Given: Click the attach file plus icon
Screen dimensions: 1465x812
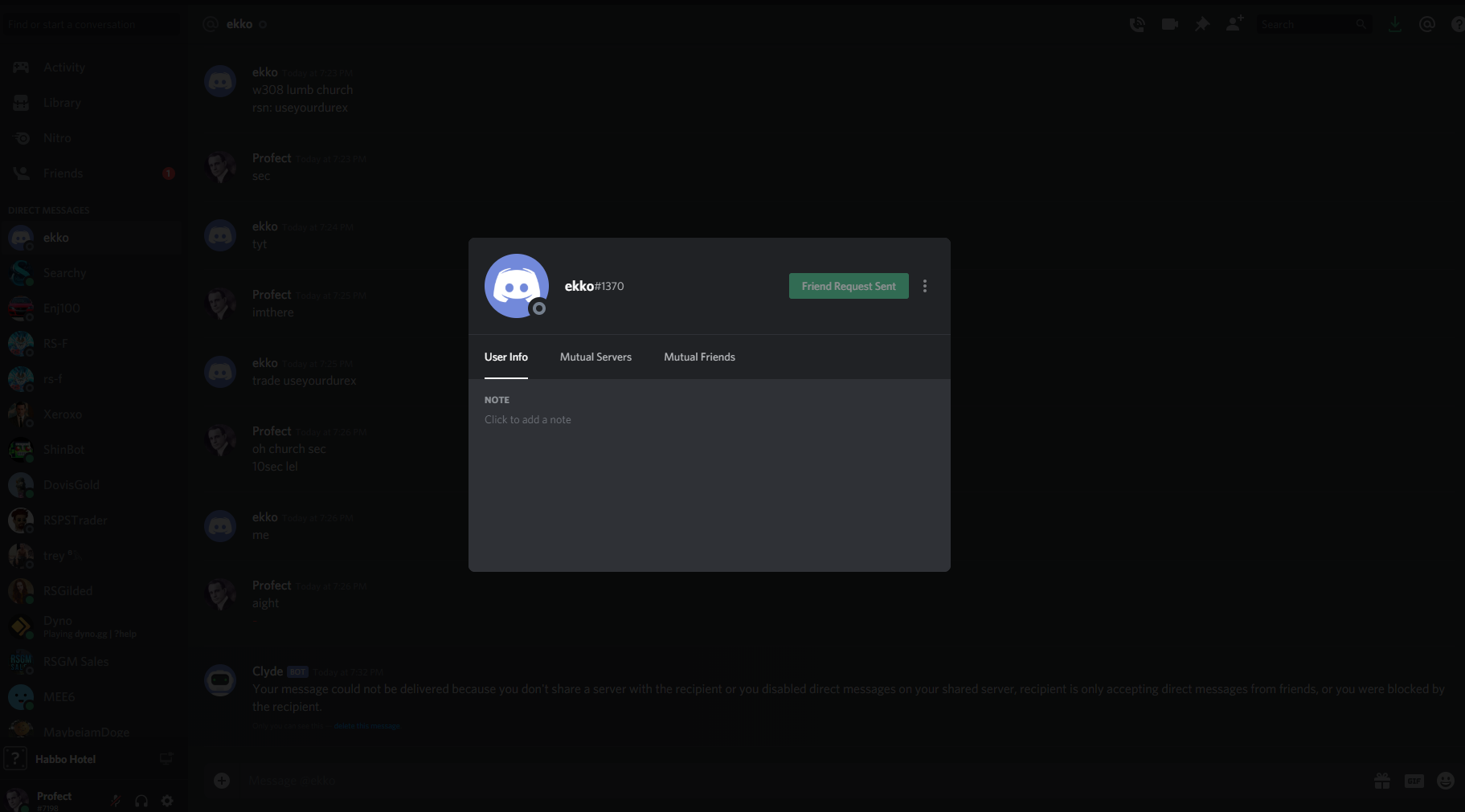Looking at the screenshot, I should click(222, 781).
